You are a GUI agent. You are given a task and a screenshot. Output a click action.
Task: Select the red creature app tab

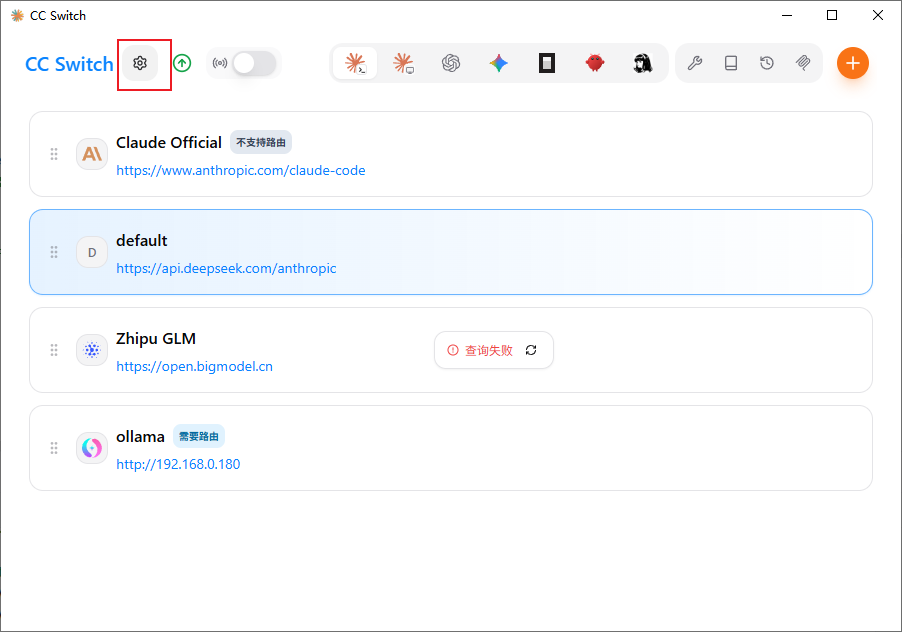coord(595,63)
